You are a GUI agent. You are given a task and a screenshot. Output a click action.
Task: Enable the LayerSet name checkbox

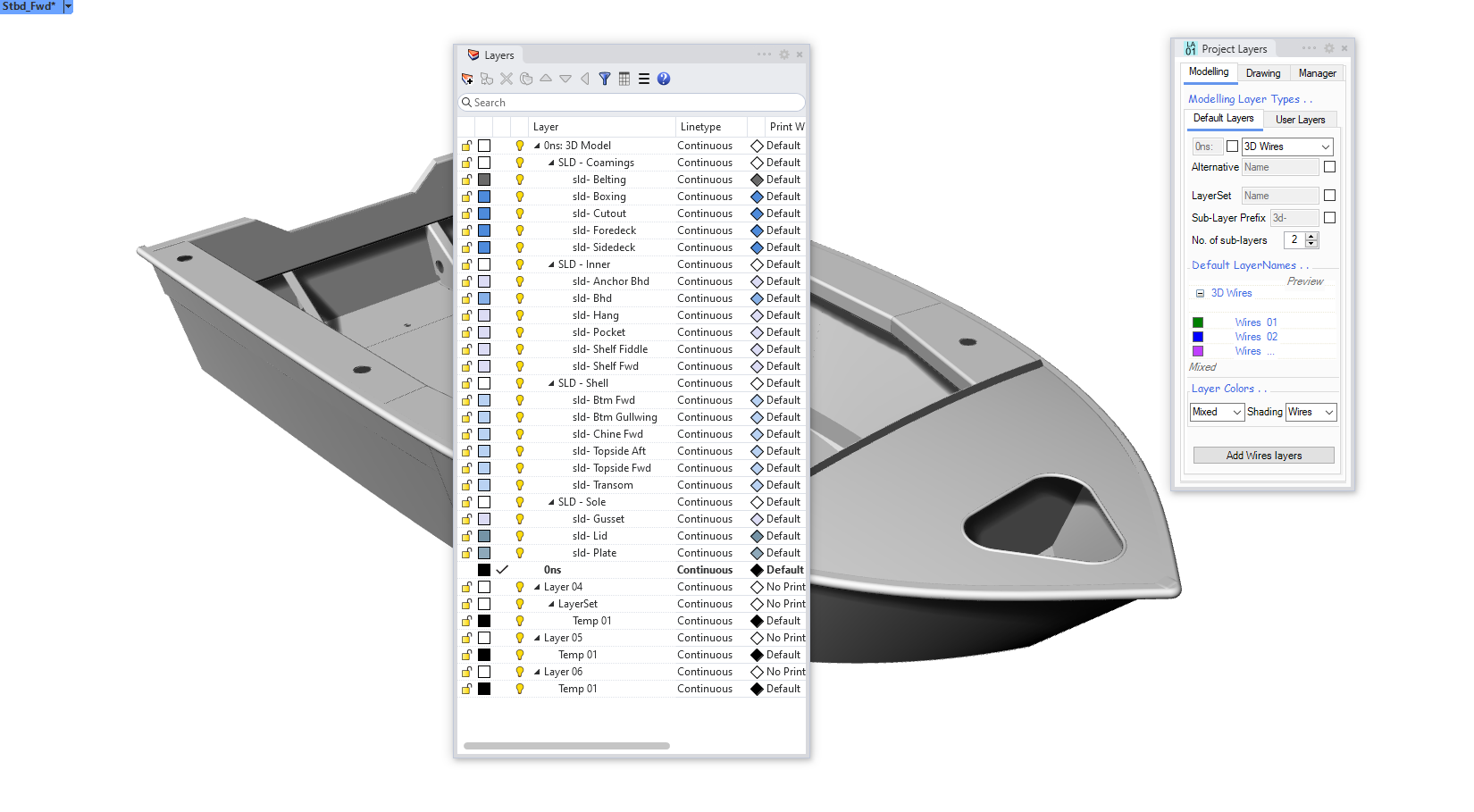click(1329, 196)
